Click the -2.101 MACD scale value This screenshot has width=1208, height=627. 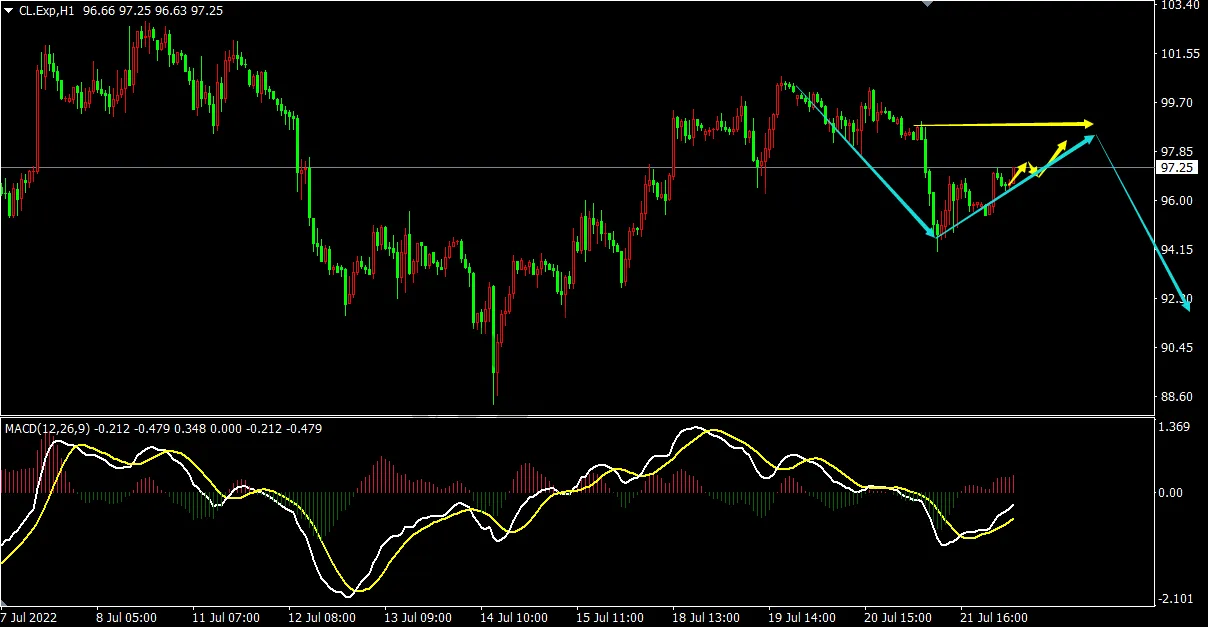pyautogui.click(x=1175, y=599)
